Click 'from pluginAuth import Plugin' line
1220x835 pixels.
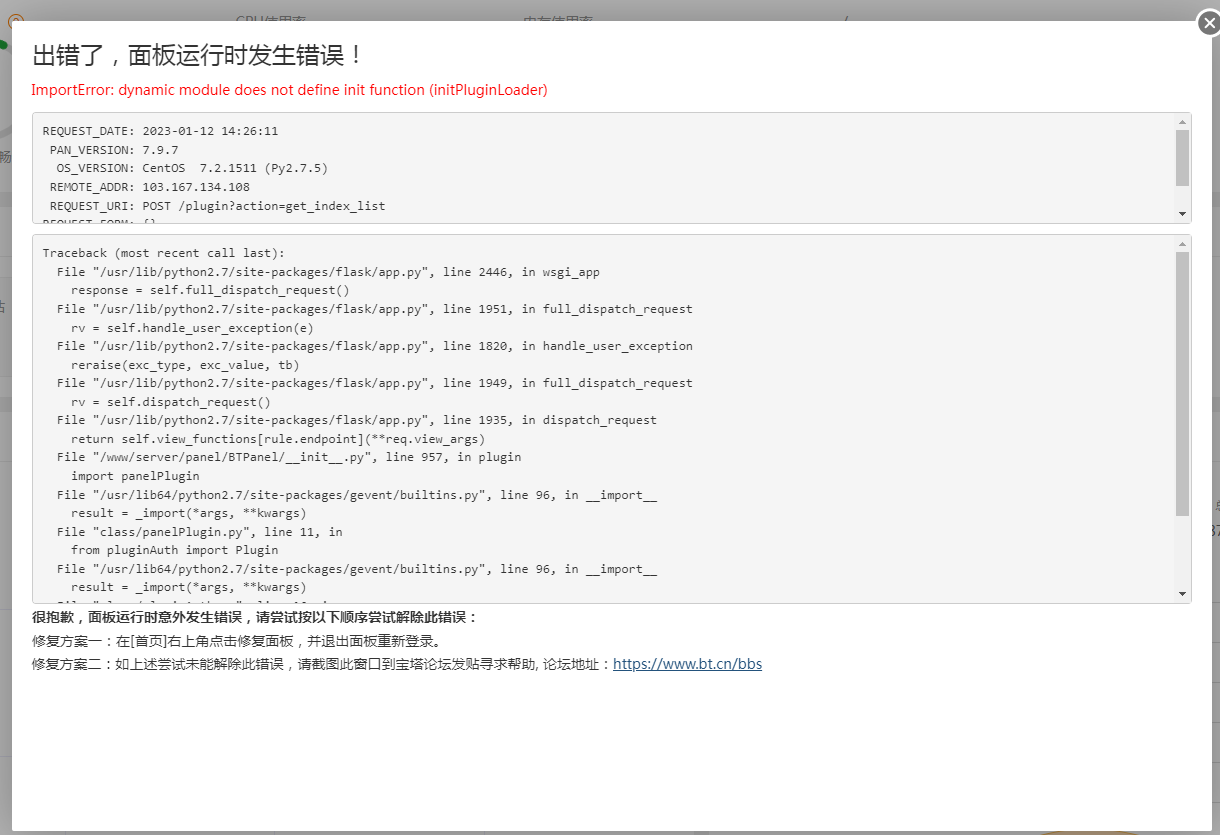(174, 549)
